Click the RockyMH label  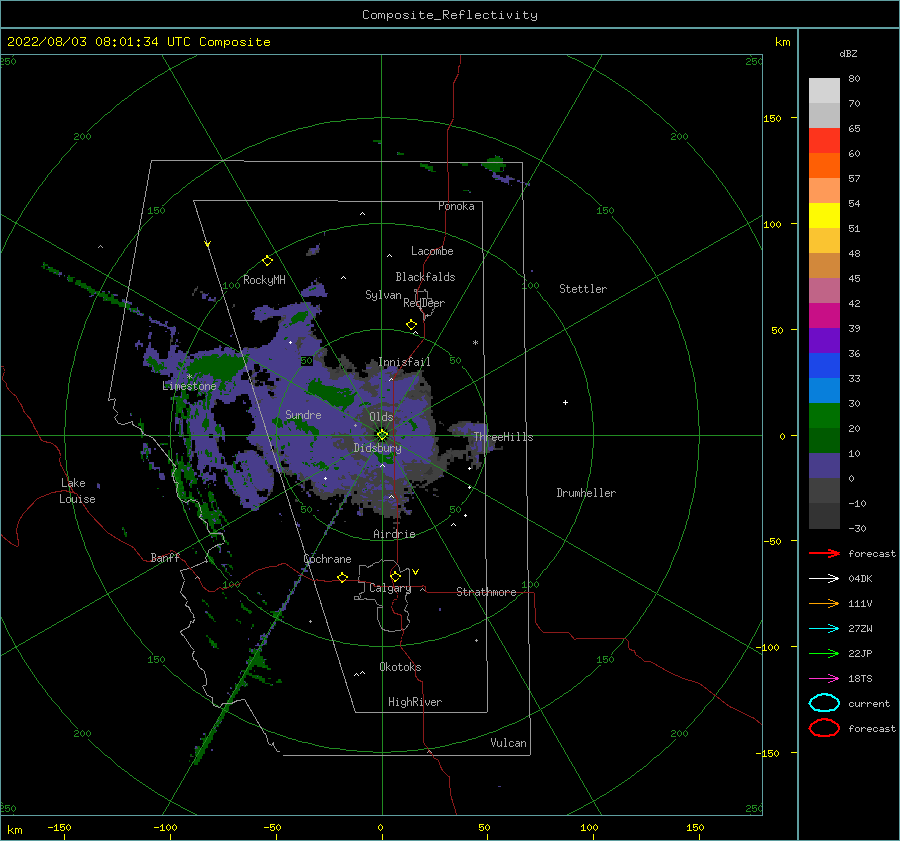pyautogui.click(x=264, y=280)
